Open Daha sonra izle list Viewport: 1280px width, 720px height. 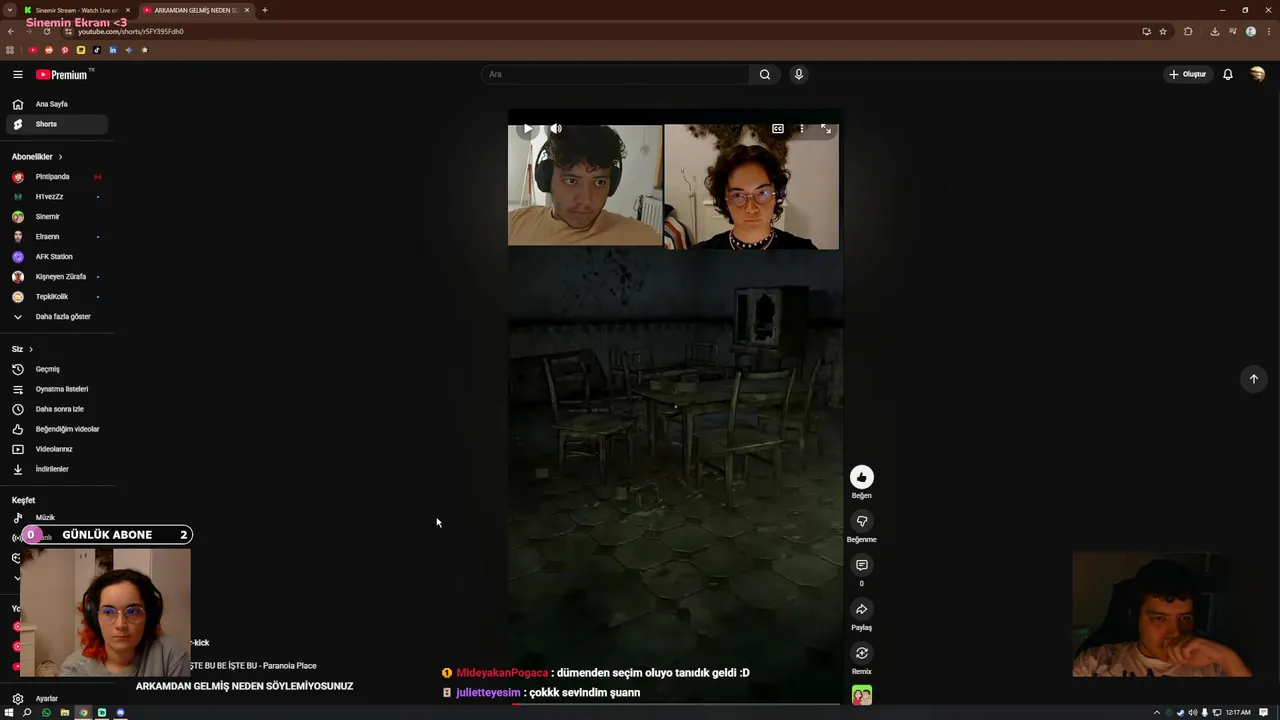[x=57, y=409]
